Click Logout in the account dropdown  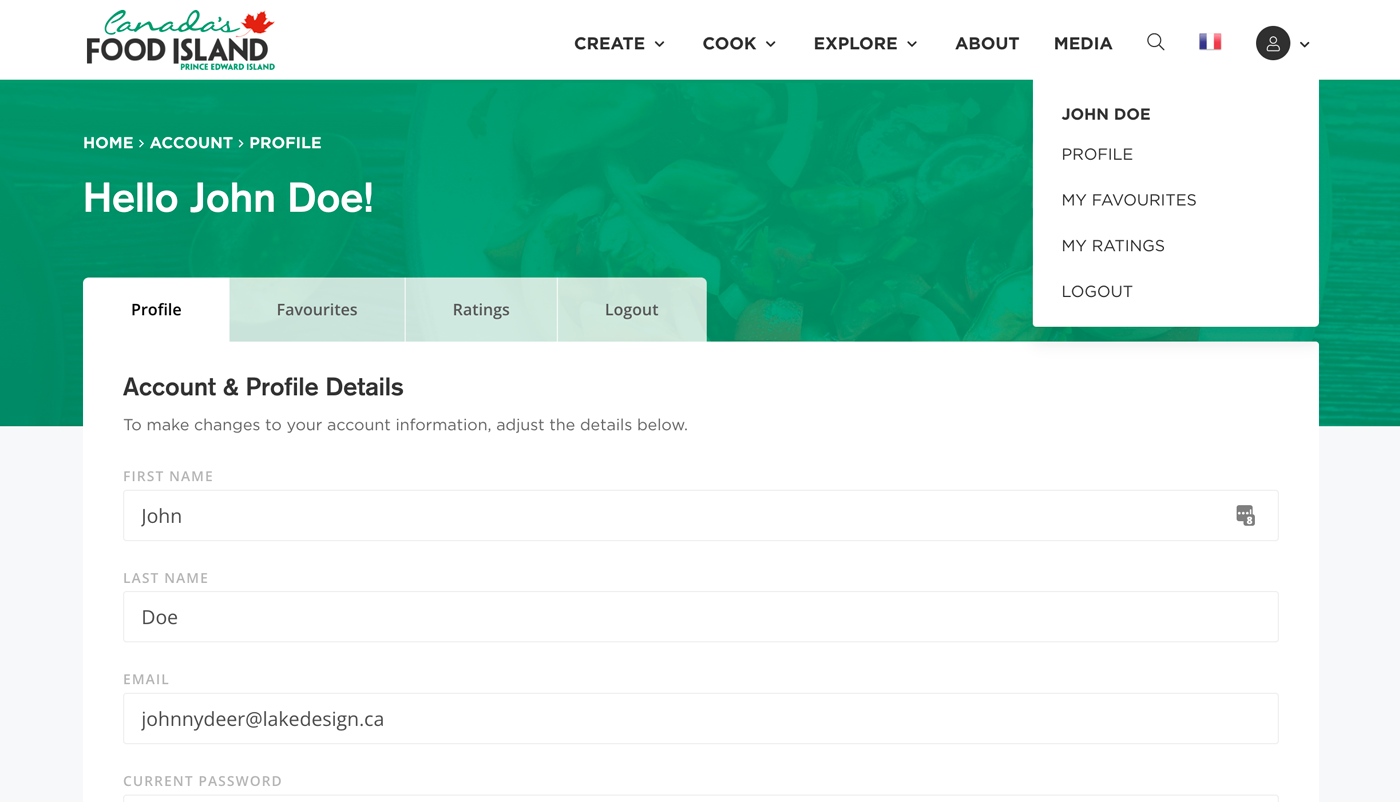(x=1097, y=292)
